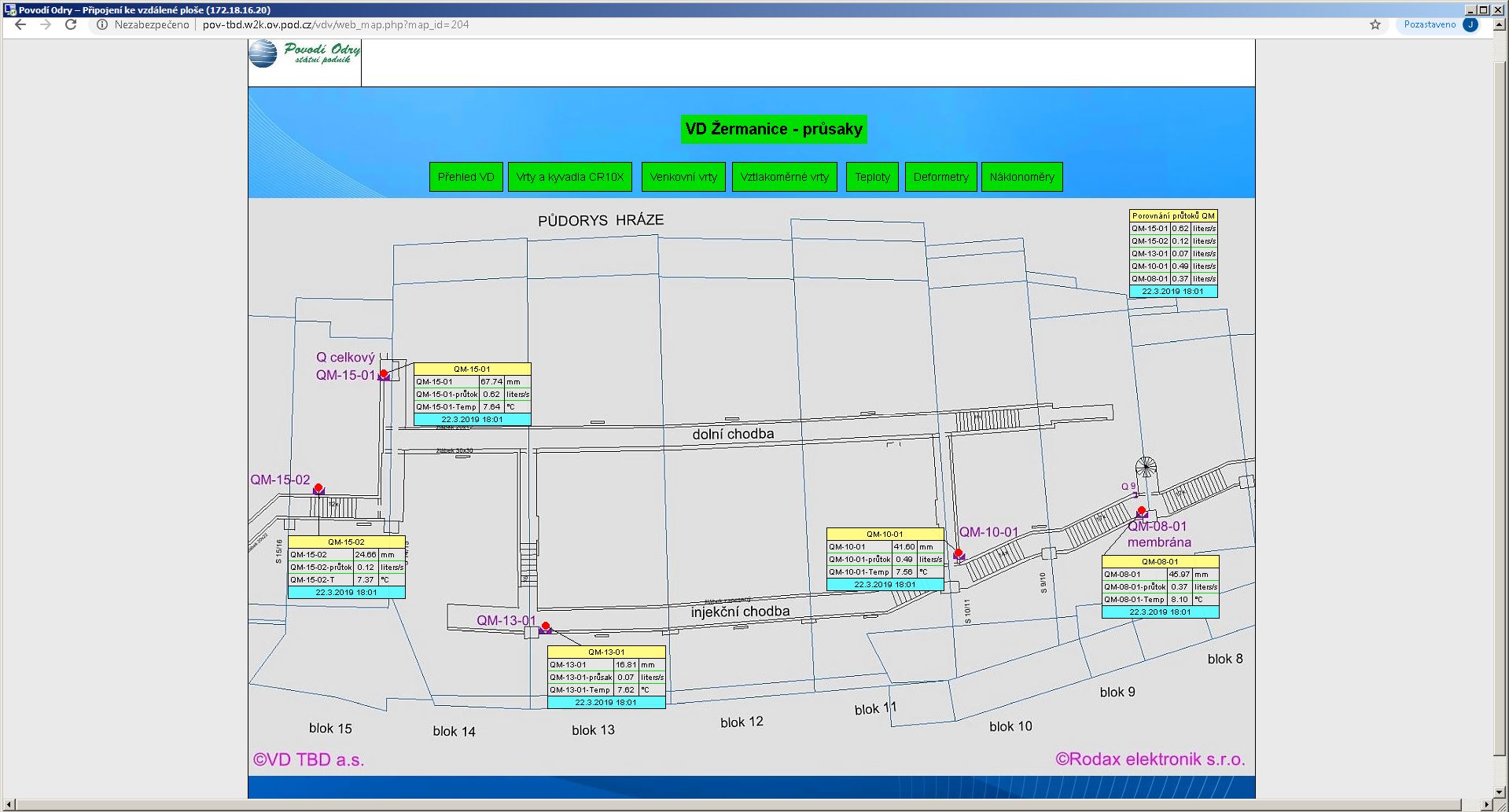The width and height of the screenshot is (1509, 812).
Task: Click the QM-13-01 sensor marker on the map
Action: click(546, 627)
